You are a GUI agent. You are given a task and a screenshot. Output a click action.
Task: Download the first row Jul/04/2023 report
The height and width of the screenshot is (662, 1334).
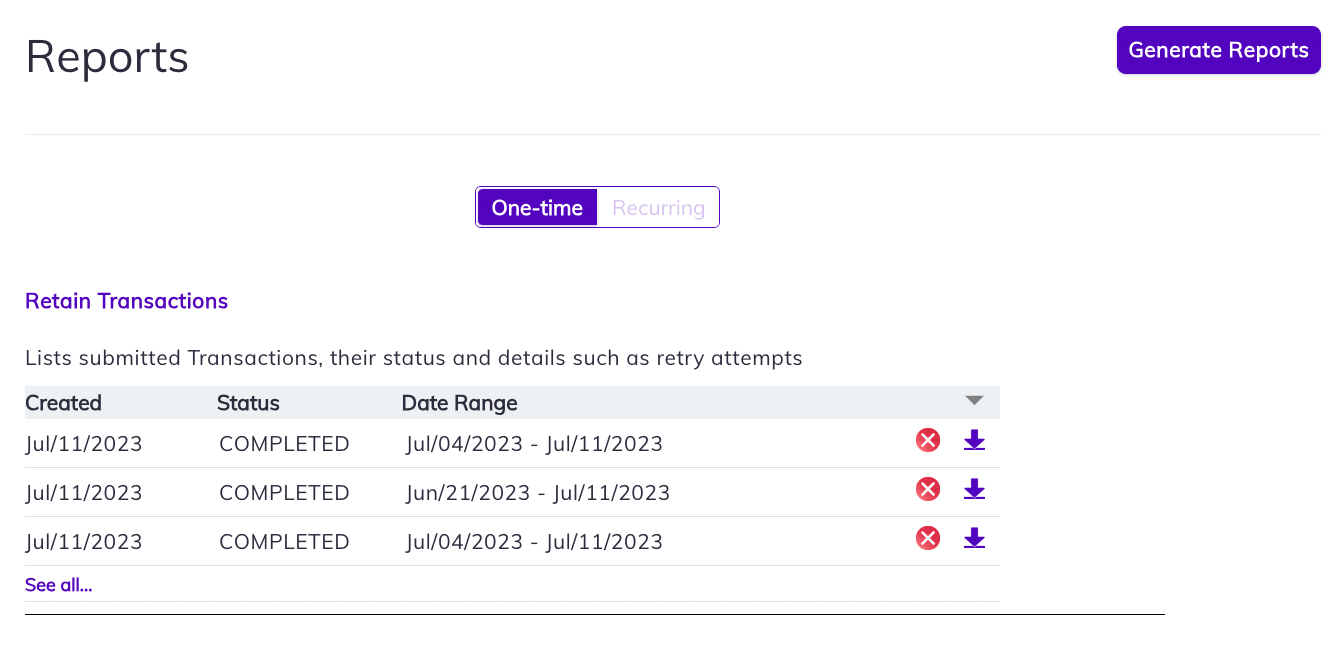coord(974,440)
